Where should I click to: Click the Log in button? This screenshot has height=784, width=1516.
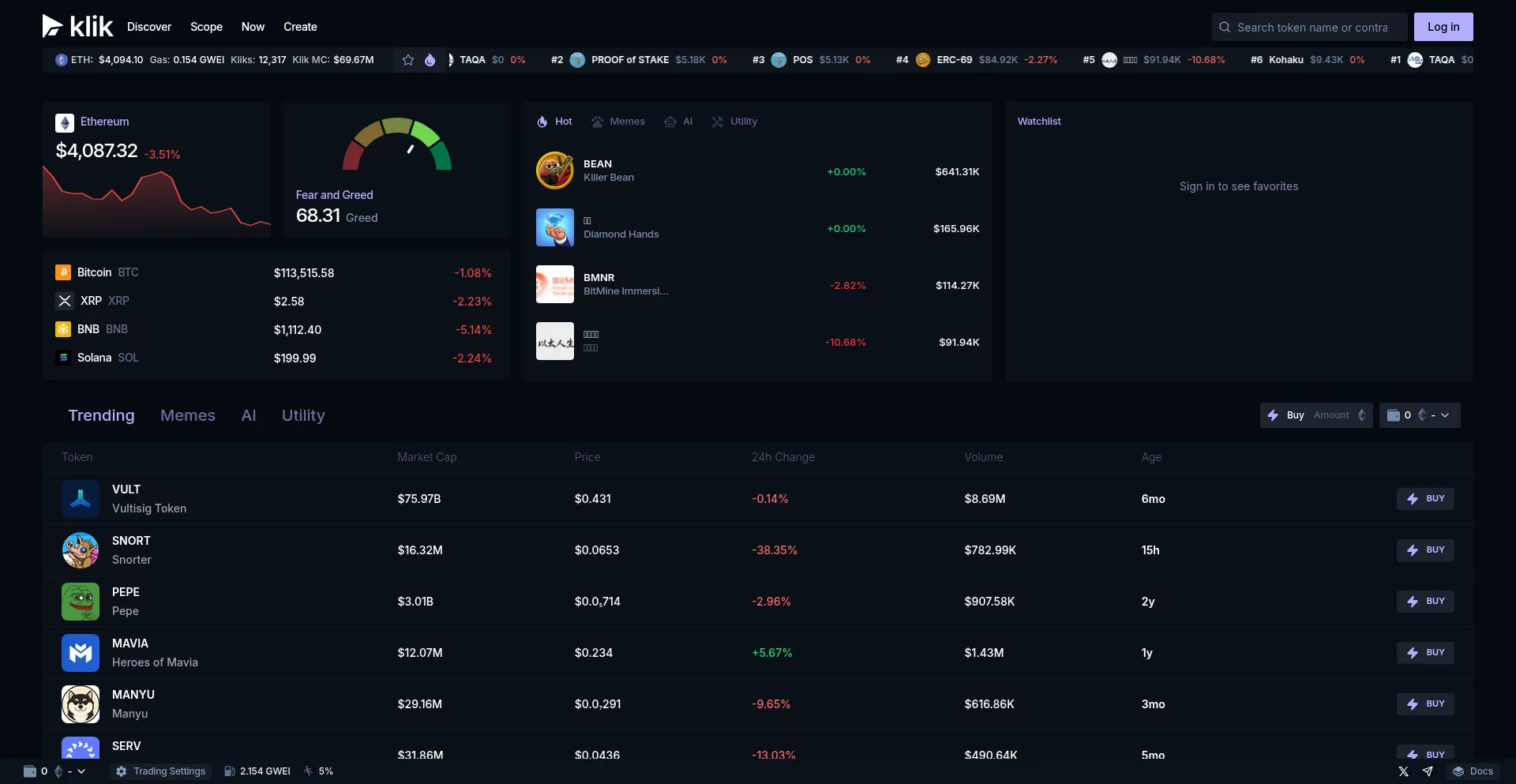pyautogui.click(x=1443, y=27)
